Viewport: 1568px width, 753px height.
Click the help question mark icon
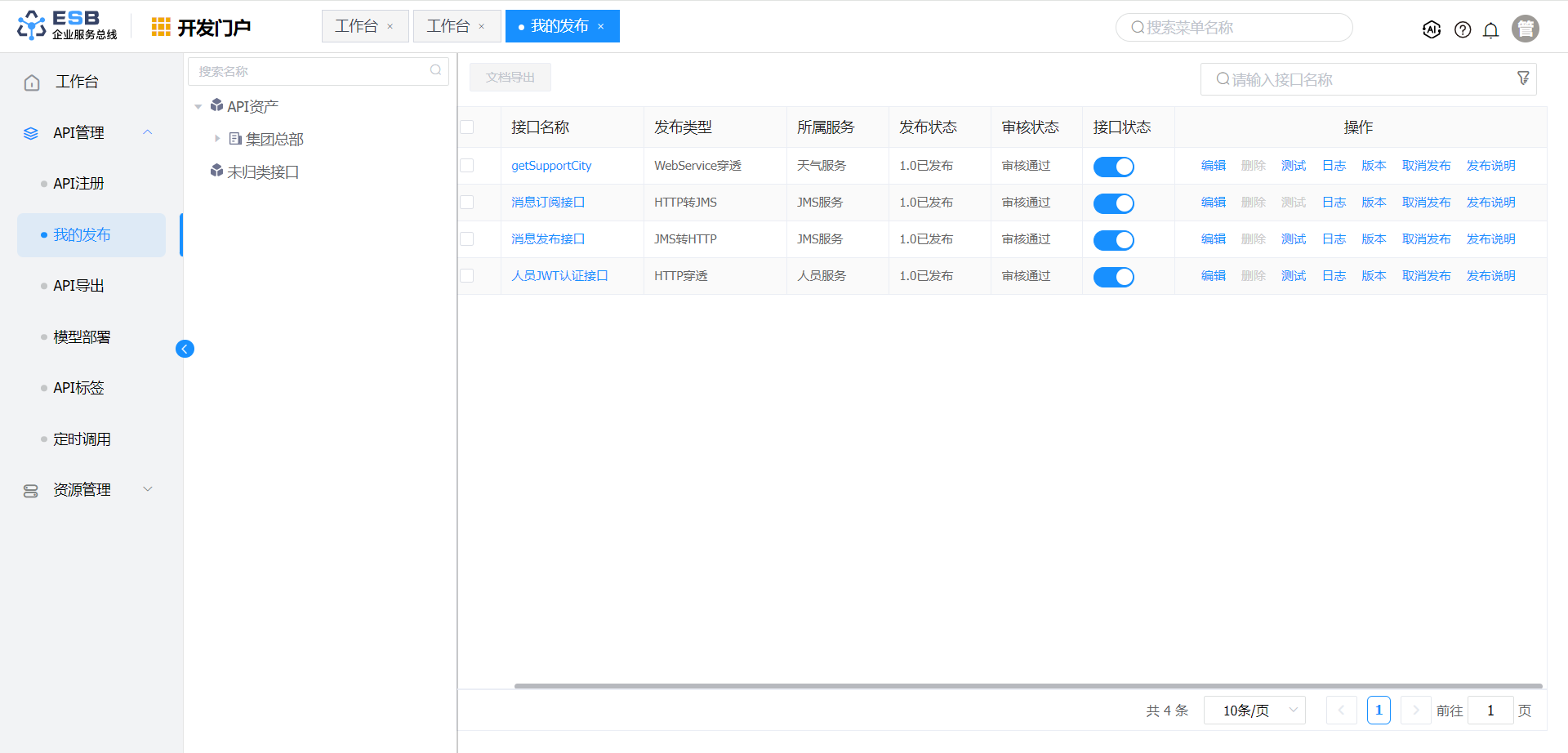(x=1463, y=30)
